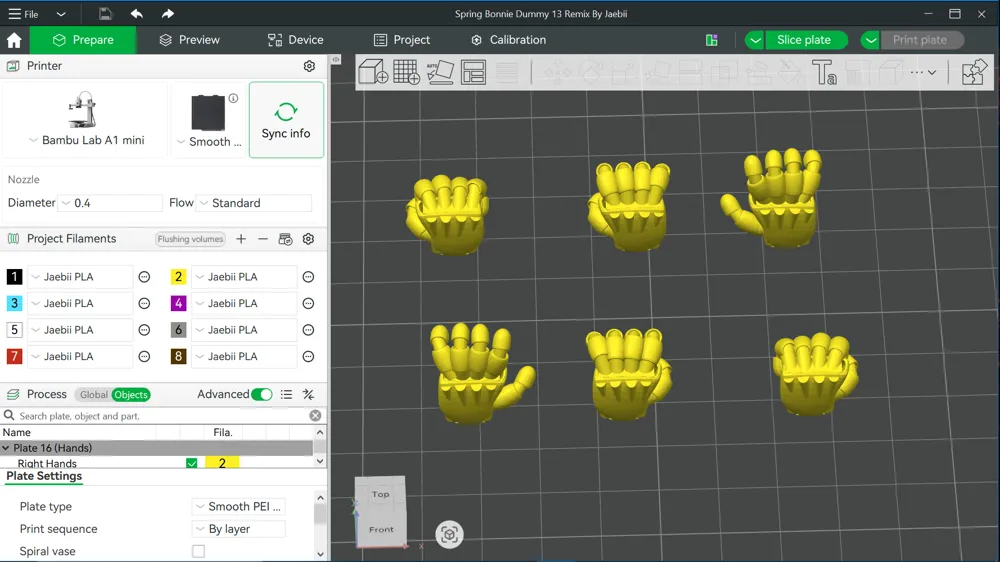
Task: Toggle the Right Hands printable checkbox
Action: tap(191, 463)
